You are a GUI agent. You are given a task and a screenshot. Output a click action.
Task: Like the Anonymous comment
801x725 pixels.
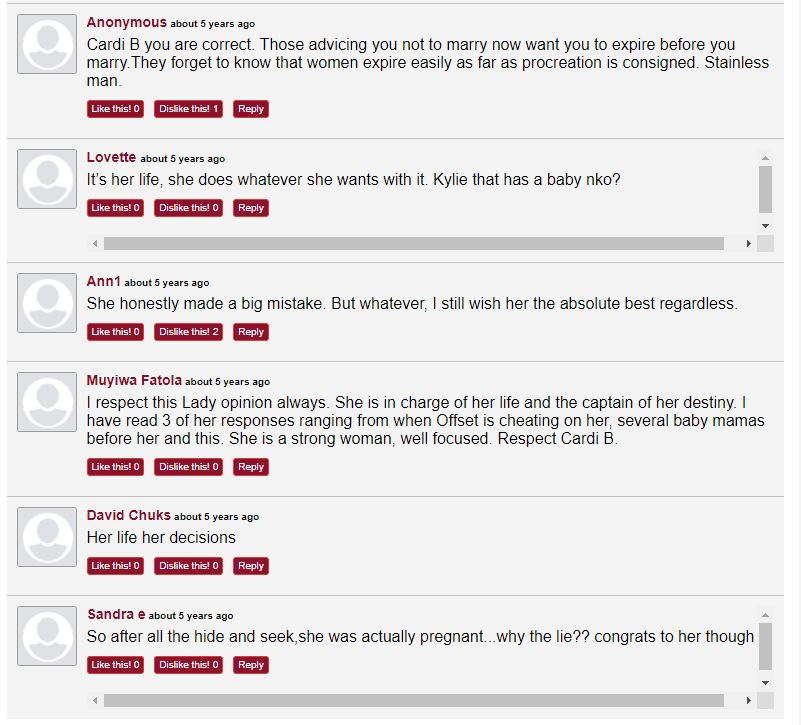click(115, 109)
